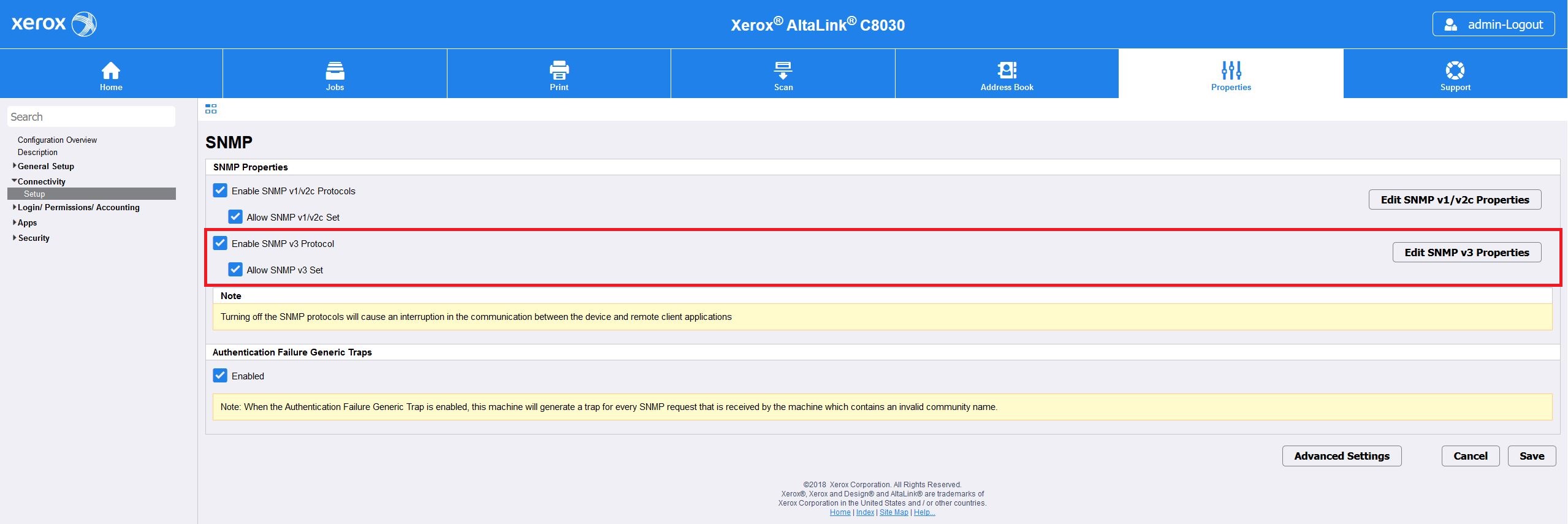Click the grid view icon above SNMP heading
This screenshot has width=1568, height=524.
click(x=211, y=109)
